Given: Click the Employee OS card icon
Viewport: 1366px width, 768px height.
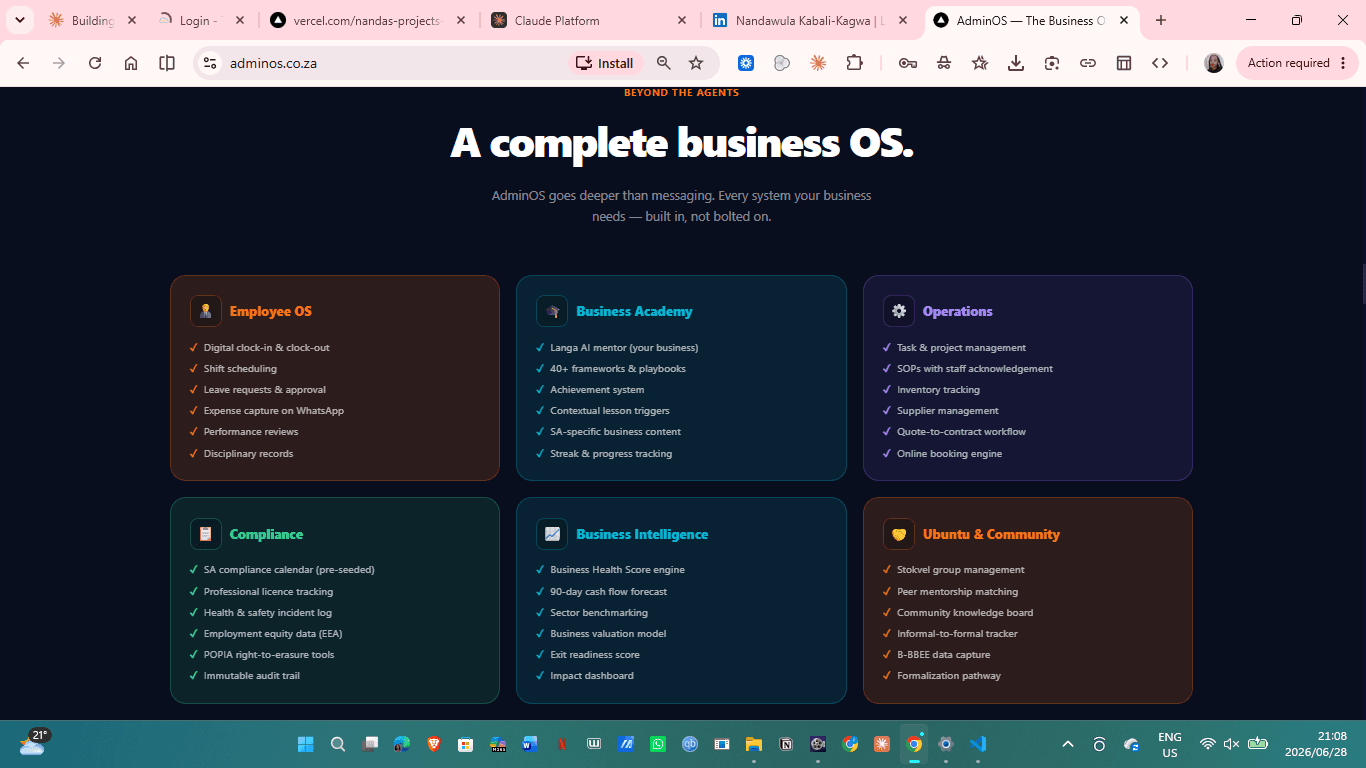Looking at the screenshot, I should click(x=206, y=311).
